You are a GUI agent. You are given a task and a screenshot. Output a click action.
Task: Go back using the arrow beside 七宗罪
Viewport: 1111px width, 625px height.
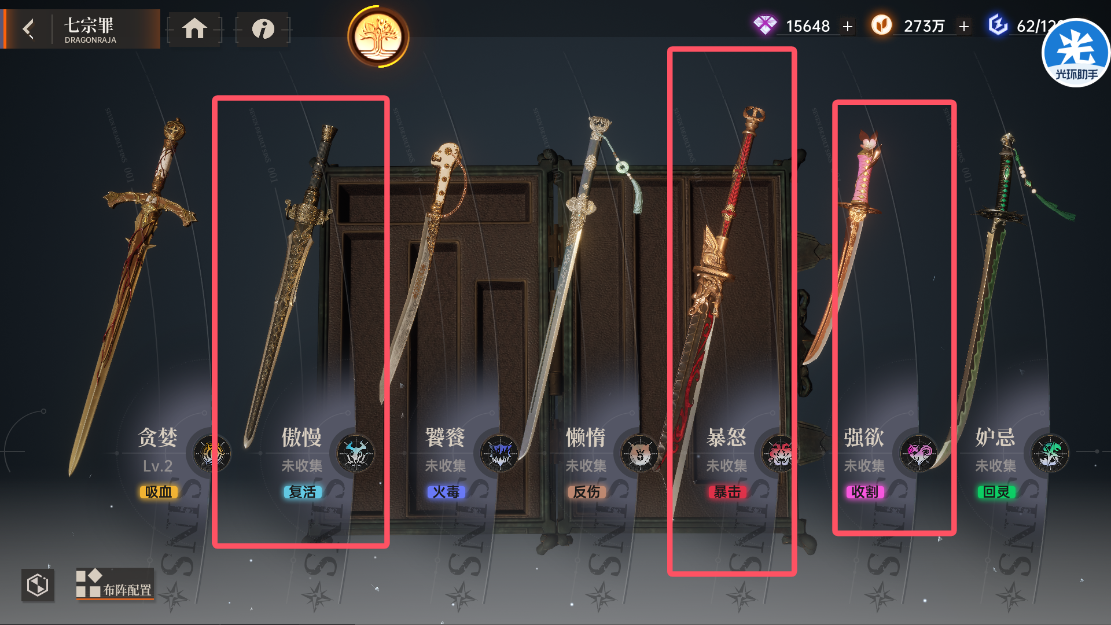tap(28, 29)
